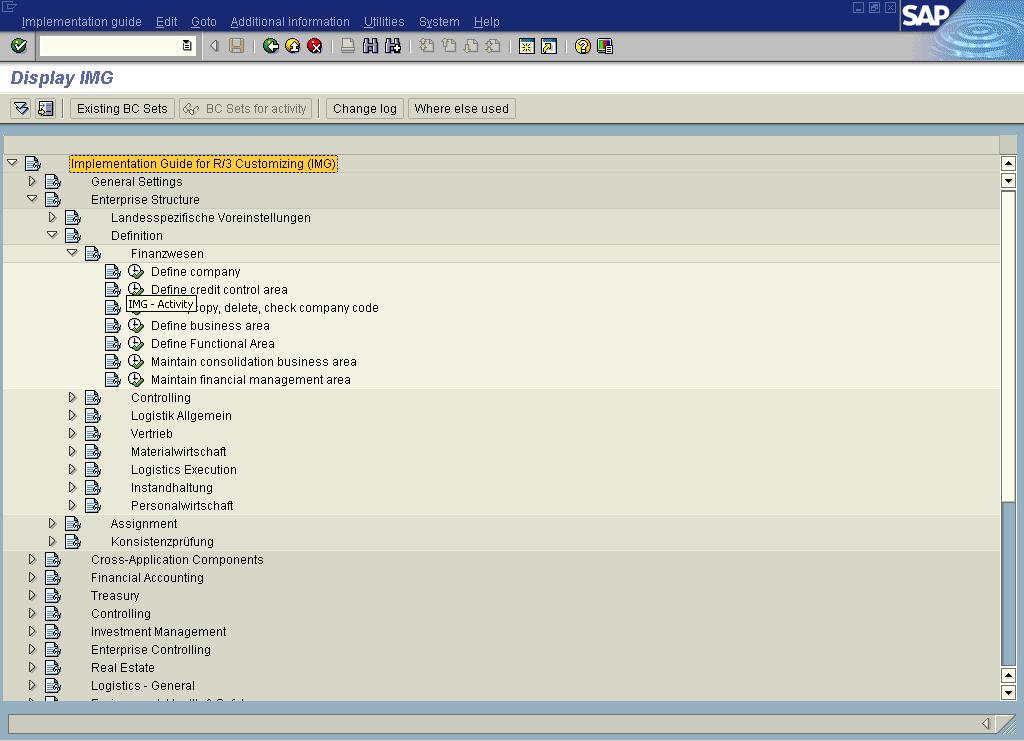1024x741 pixels.
Task: Click the Change log button
Action: pos(364,109)
